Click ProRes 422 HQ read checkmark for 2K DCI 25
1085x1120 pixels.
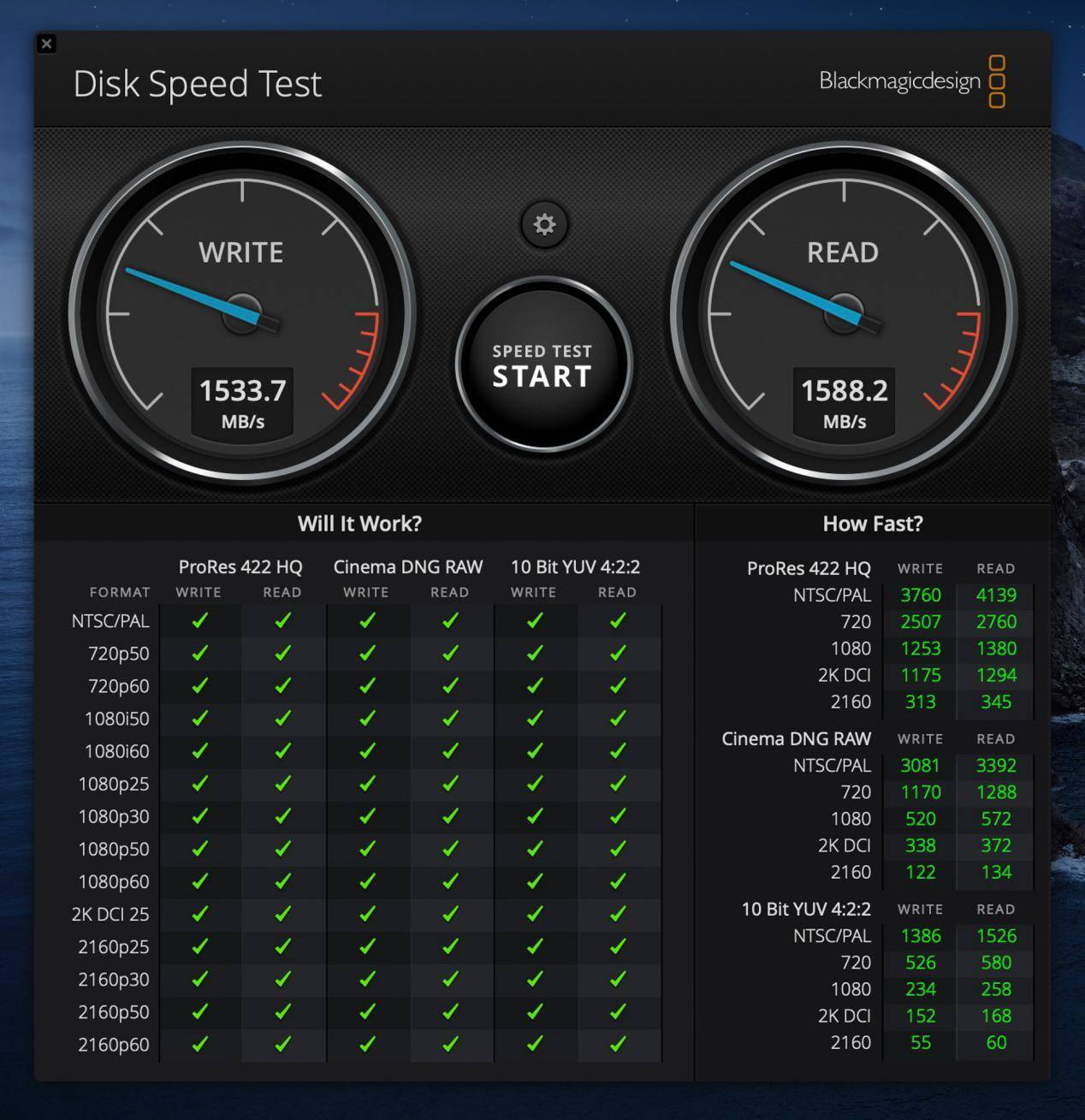click(282, 914)
